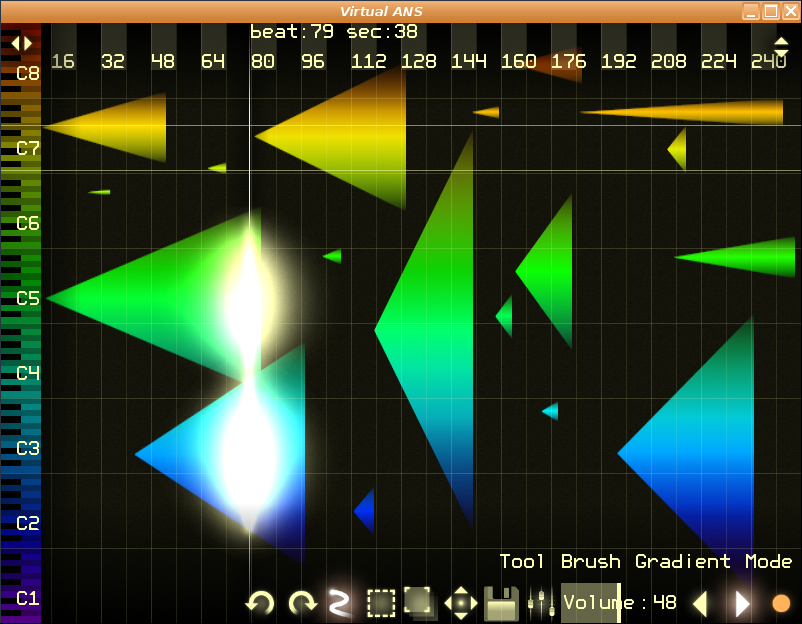Screen dimensions: 802x624
Task: Click the C1 piano key label
Action: [x=28, y=598]
